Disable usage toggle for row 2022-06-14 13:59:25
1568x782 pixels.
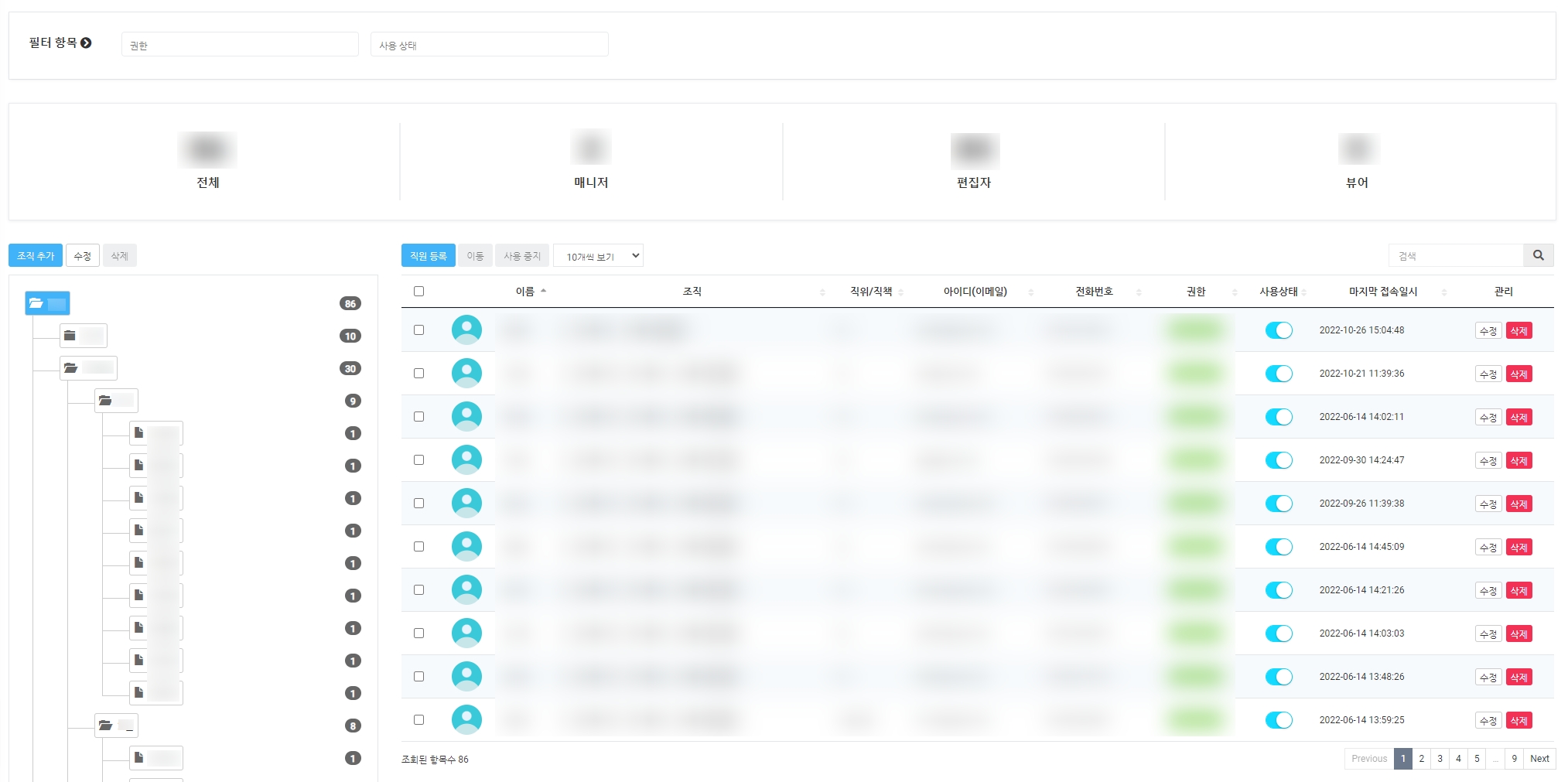1278,720
